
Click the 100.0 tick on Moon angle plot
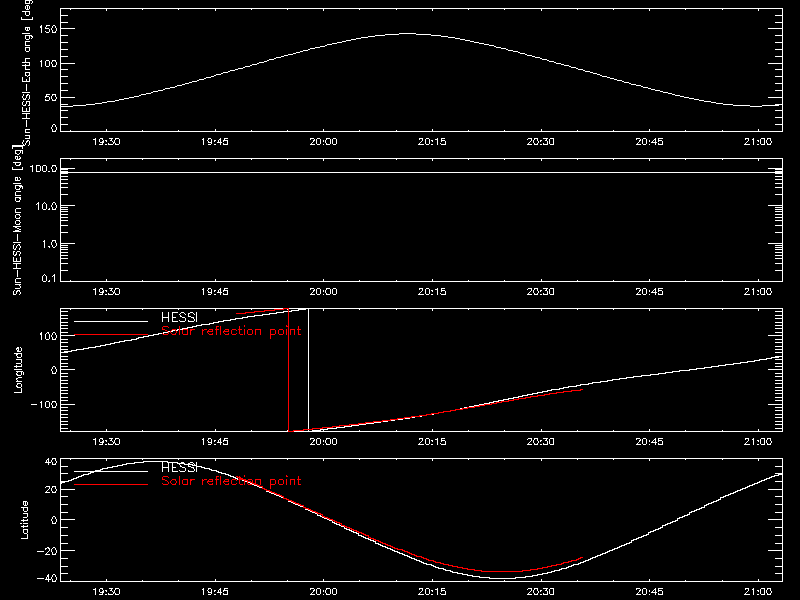click(43, 168)
